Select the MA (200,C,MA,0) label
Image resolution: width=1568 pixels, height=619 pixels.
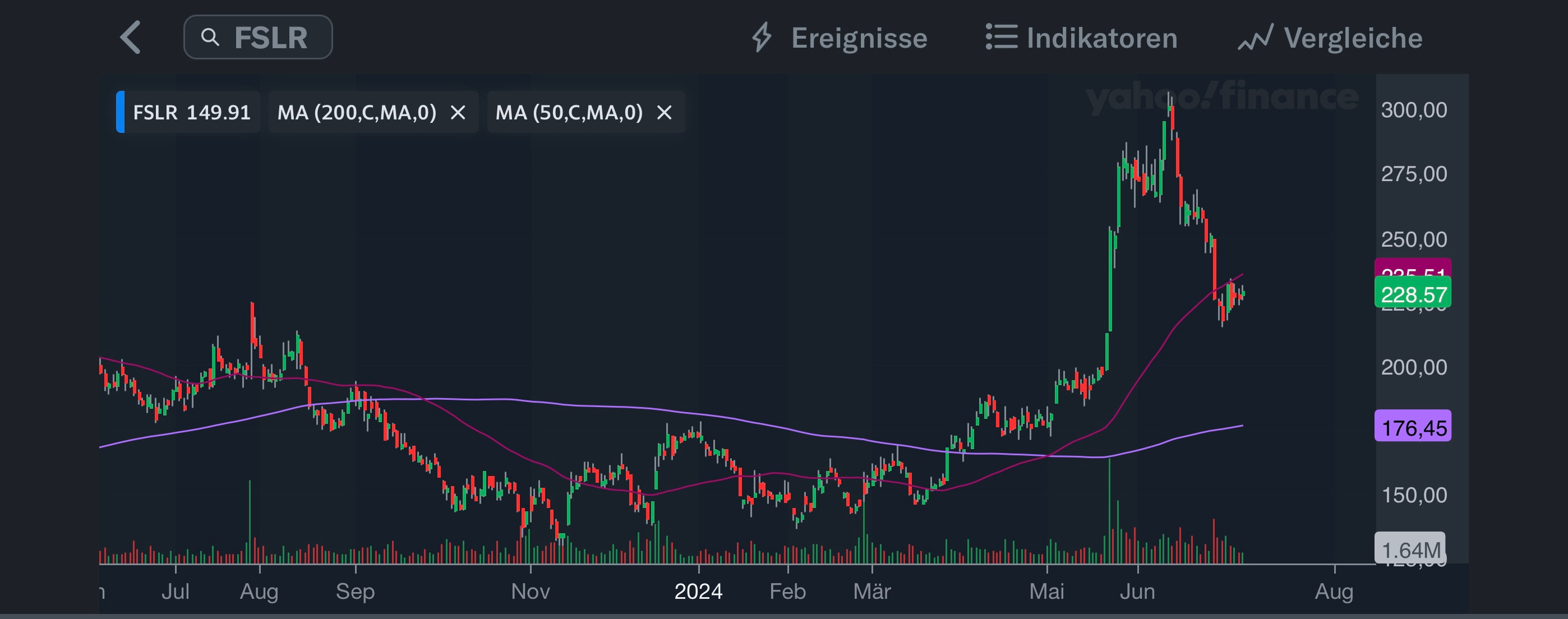tap(357, 113)
